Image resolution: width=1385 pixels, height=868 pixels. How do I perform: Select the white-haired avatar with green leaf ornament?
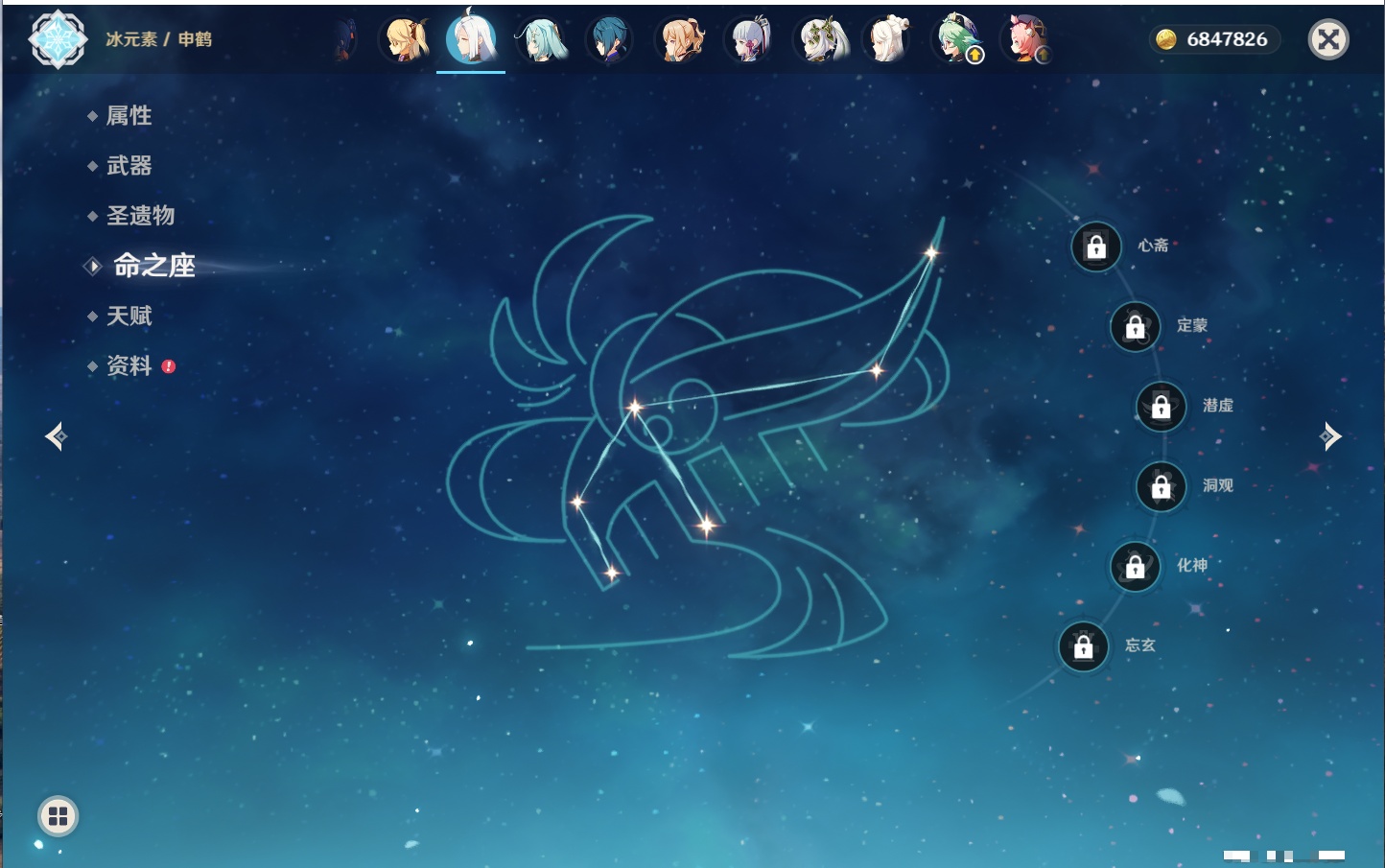point(820,39)
